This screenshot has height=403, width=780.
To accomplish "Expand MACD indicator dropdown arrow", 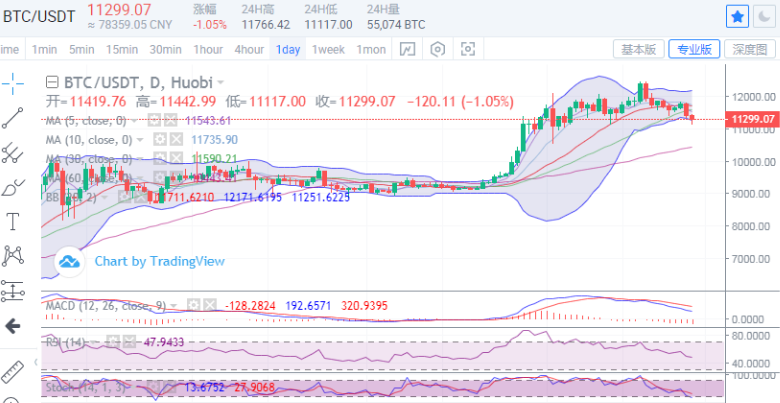I will (x=174, y=305).
